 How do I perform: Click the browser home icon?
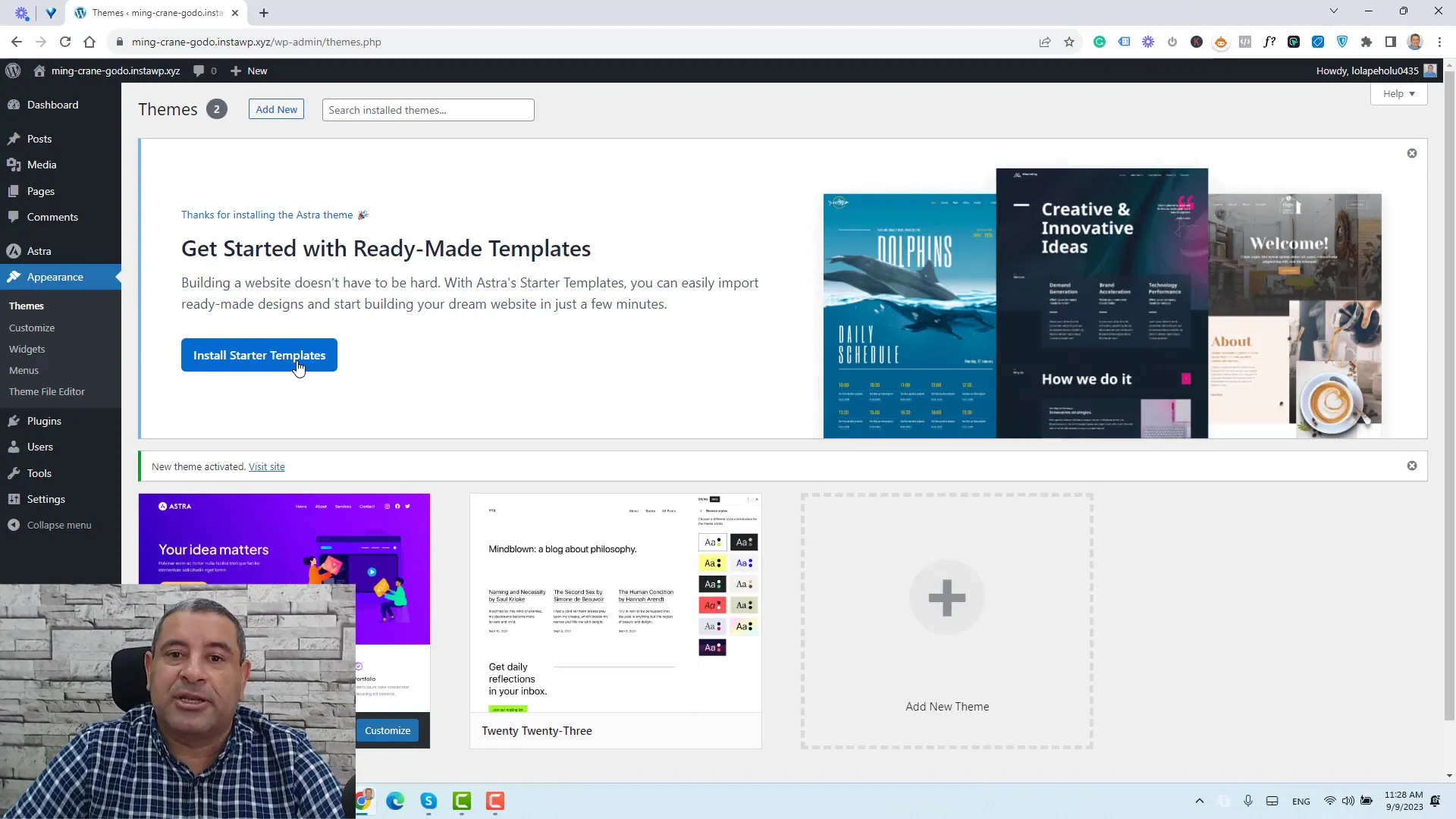pyautogui.click(x=89, y=42)
